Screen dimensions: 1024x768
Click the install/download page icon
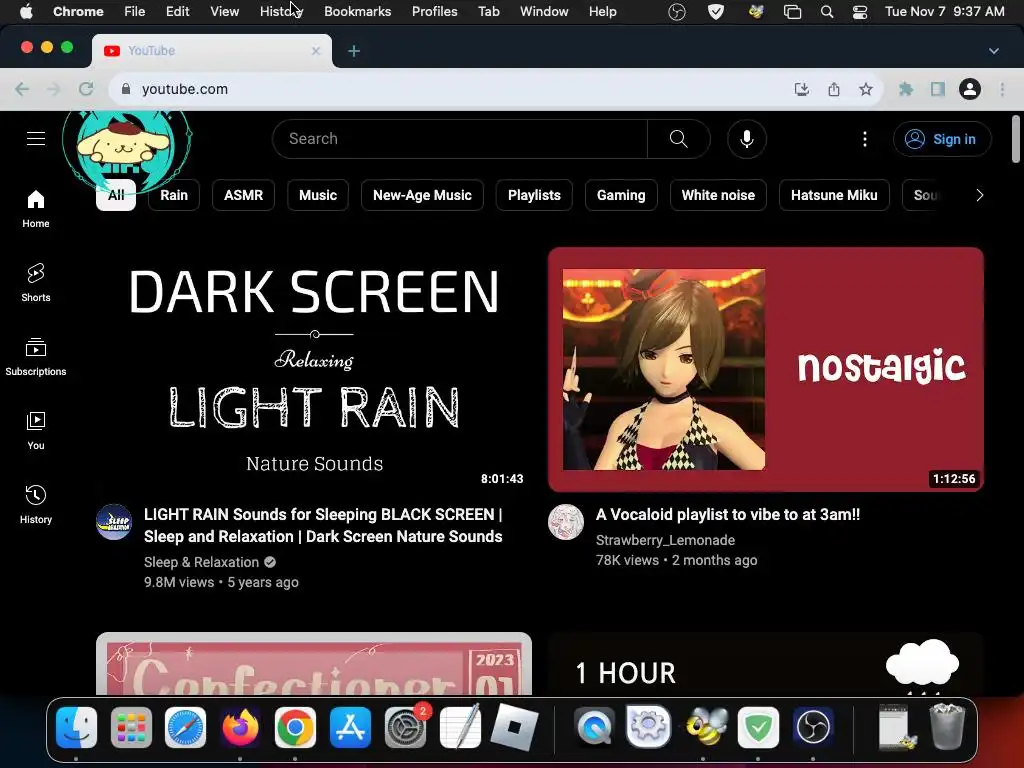[801, 89]
